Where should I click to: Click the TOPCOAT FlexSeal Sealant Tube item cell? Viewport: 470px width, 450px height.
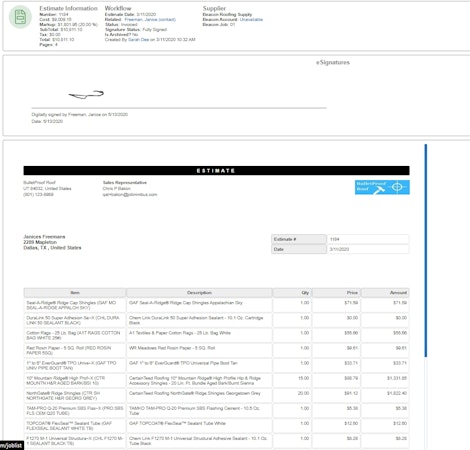(75, 426)
